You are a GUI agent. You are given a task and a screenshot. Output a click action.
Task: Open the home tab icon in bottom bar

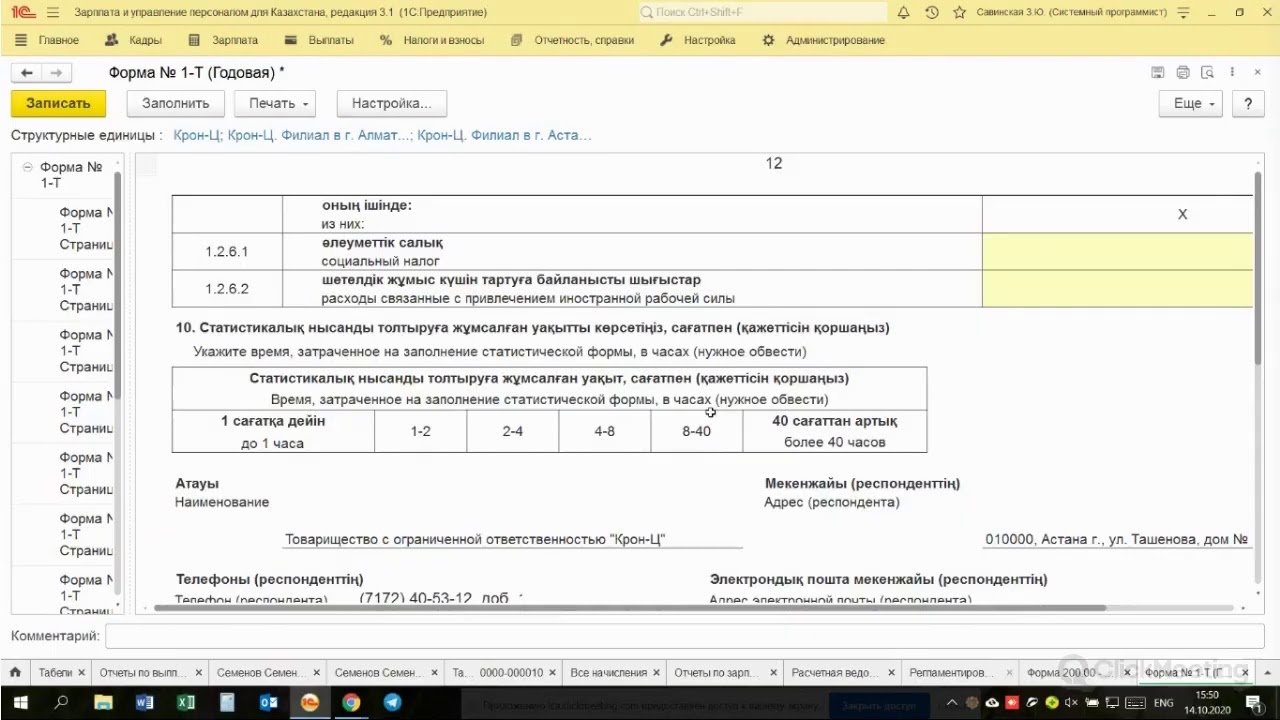click(x=14, y=673)
